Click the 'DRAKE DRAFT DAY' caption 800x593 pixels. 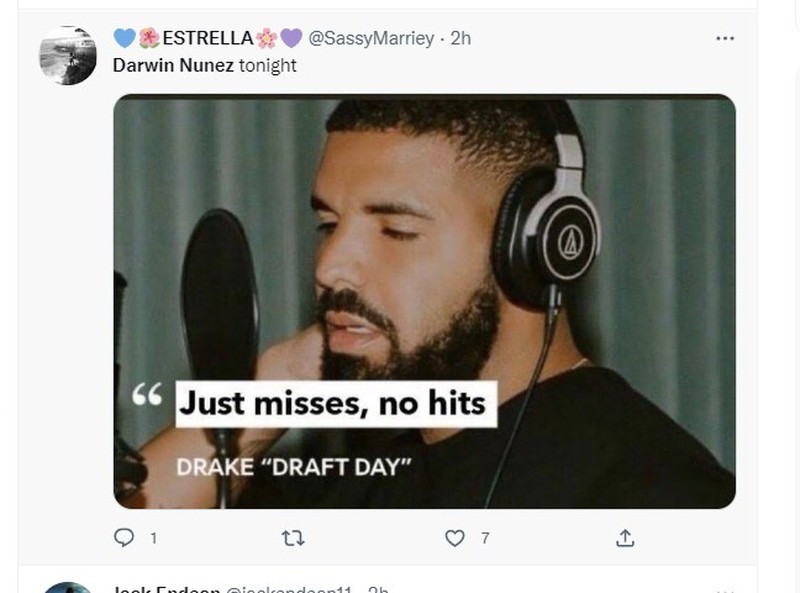coord(293,467)
